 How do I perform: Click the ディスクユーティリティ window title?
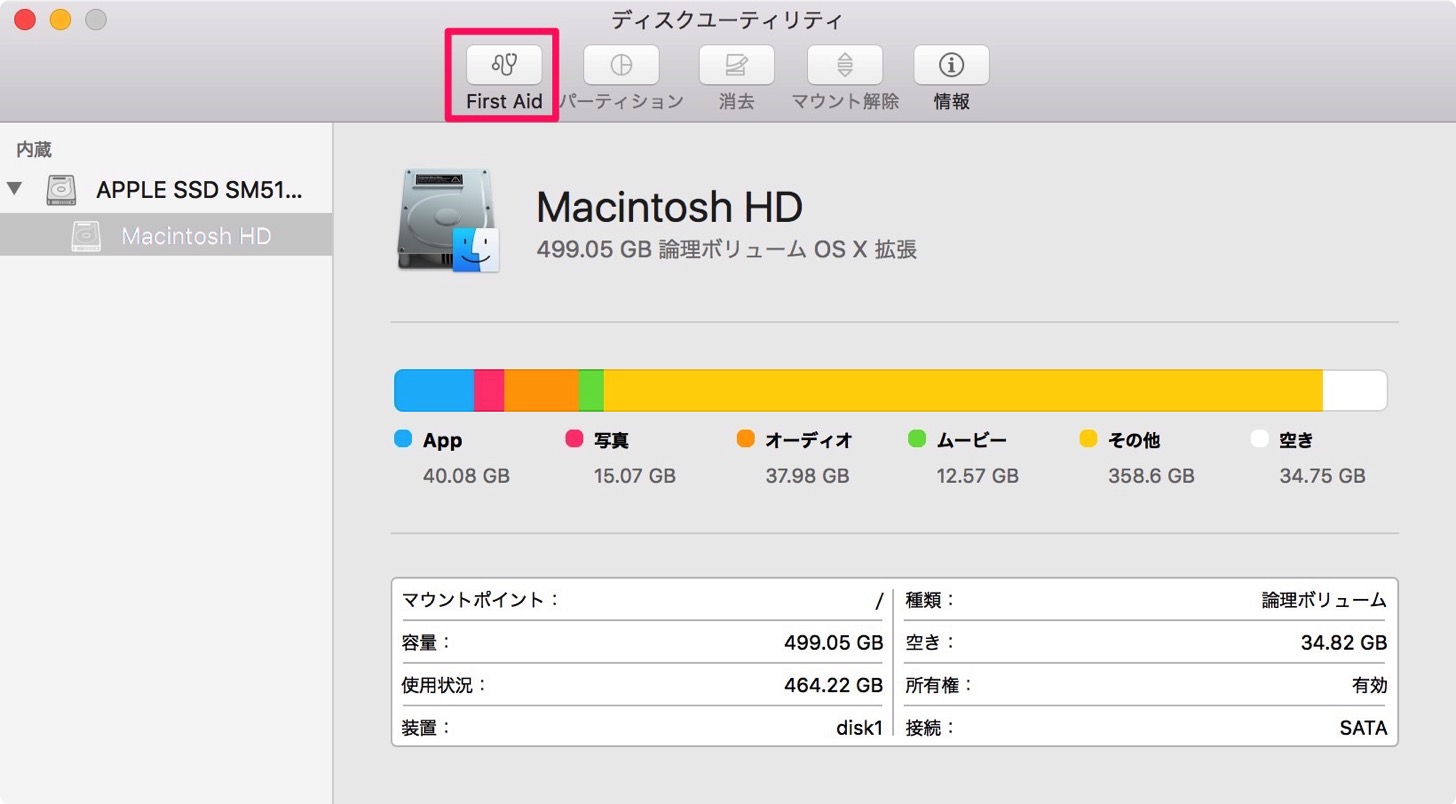[x=727, y=19]
